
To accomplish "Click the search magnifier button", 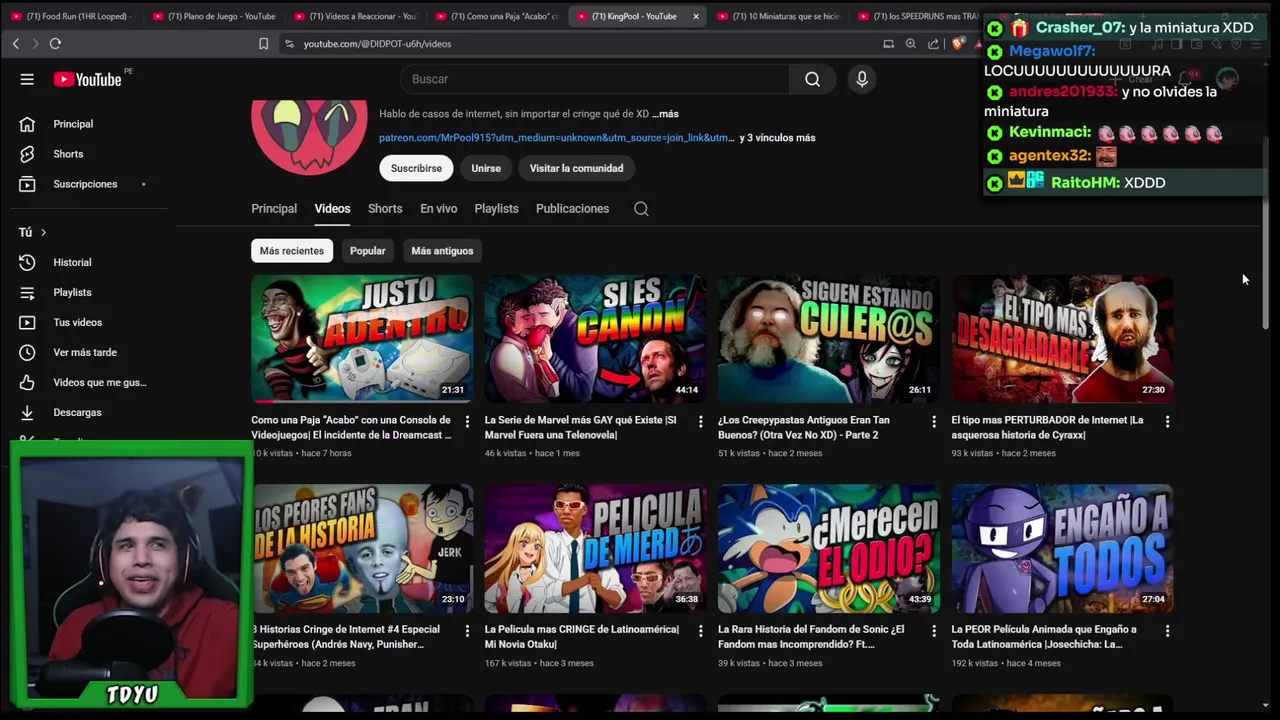I will [812, 79].
